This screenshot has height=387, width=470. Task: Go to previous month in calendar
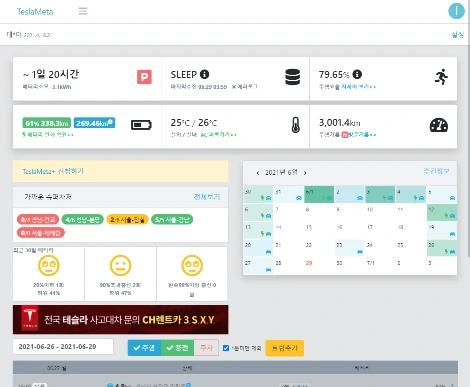click(258, 173)
